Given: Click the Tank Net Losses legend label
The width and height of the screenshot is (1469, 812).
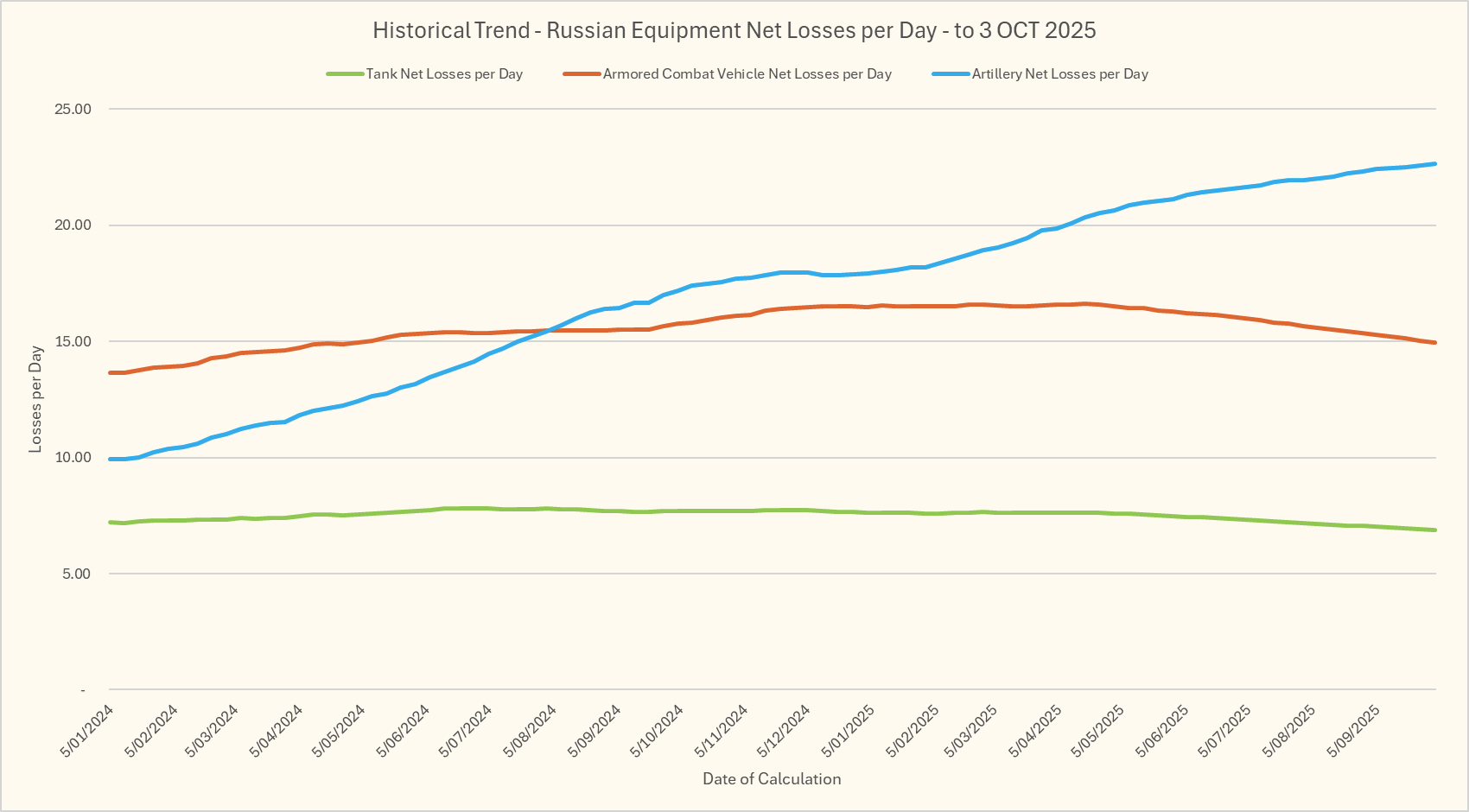Looking at the screenshot, I should coord(444,74).
